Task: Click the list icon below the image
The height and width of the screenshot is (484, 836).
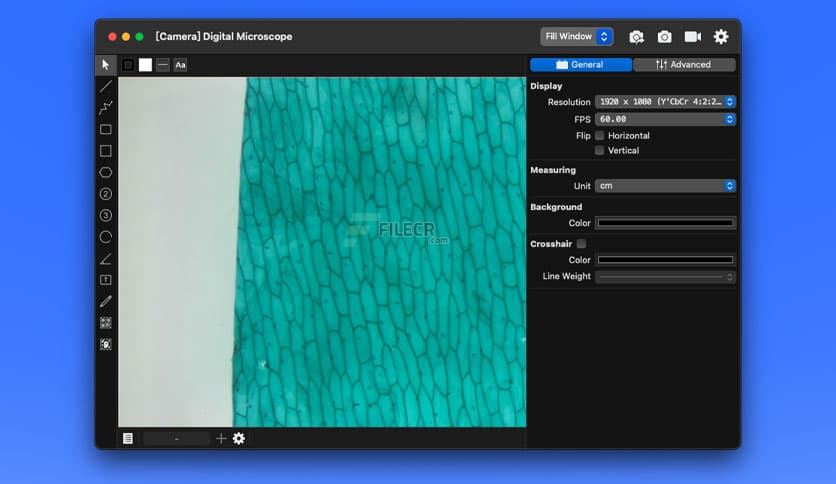Action: coord(128,438)
